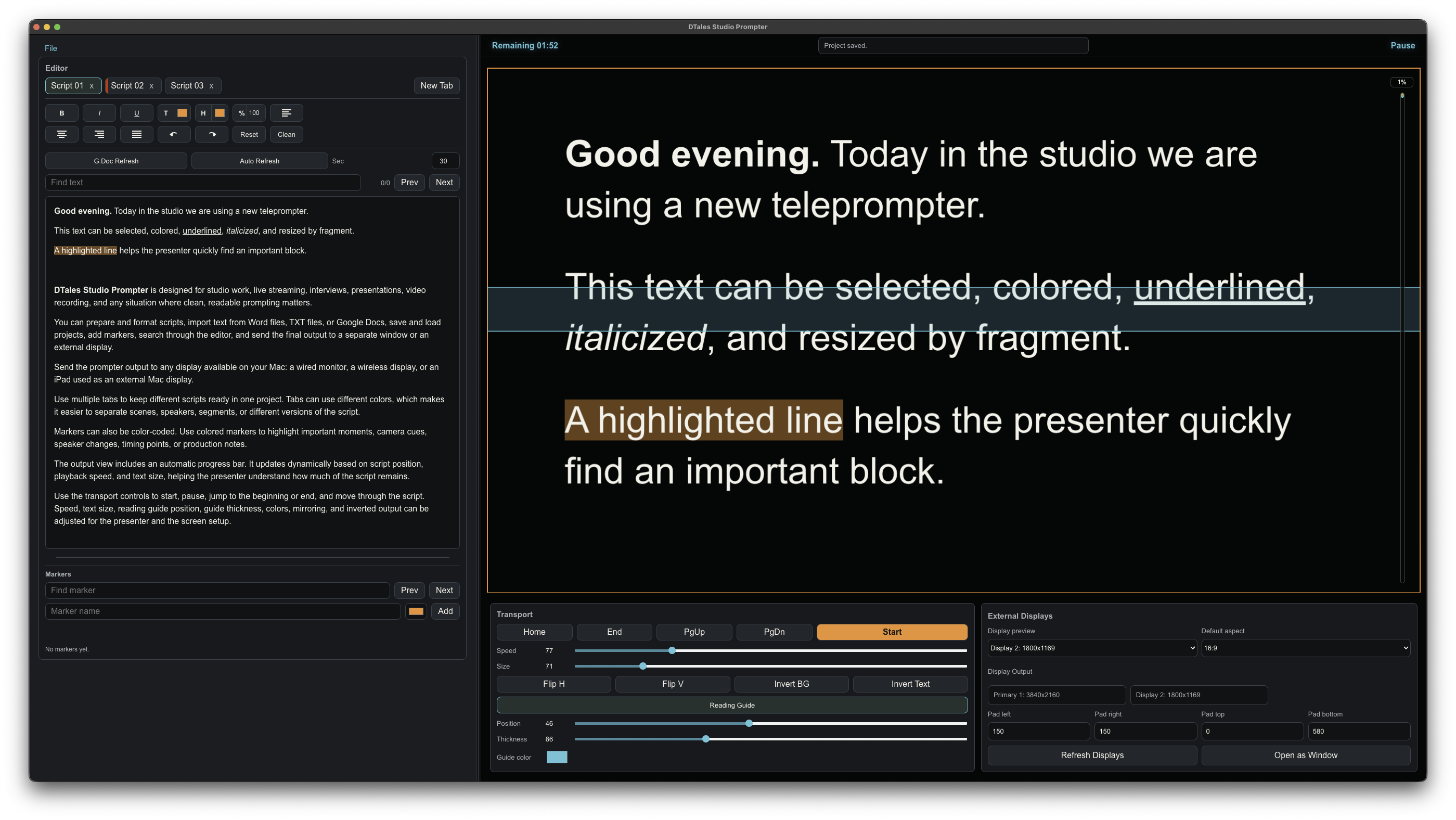
Task: Open Default aspect dropdown
Action: (1306, 649)
